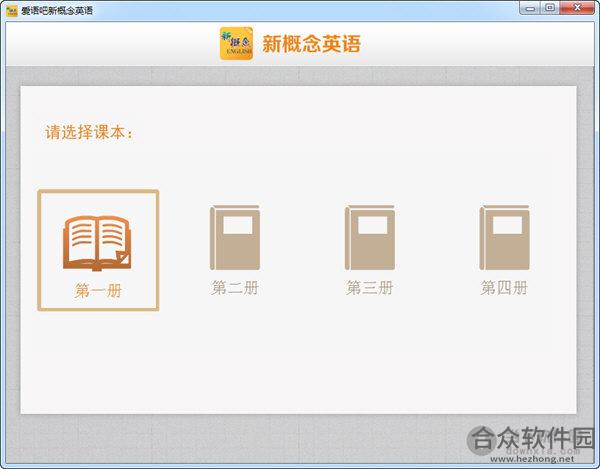Click the 第三册 label

point(370,288)
